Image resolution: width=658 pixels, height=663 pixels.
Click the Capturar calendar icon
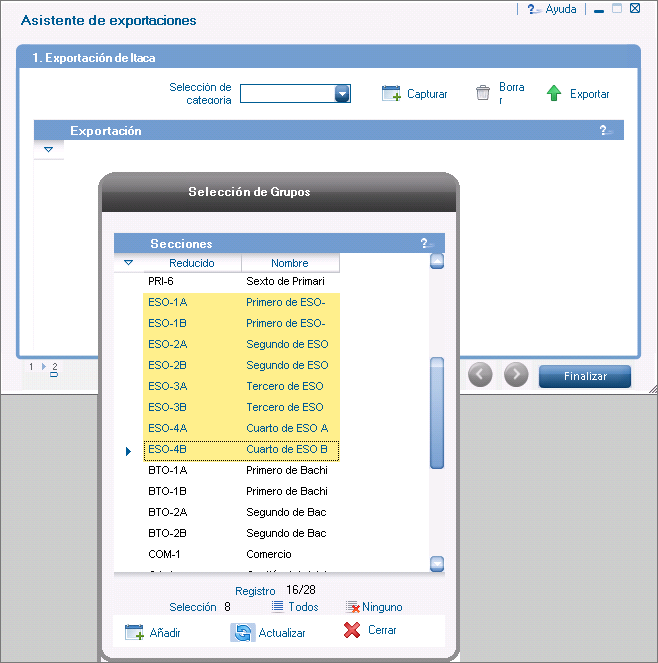[x=391, y=94]
